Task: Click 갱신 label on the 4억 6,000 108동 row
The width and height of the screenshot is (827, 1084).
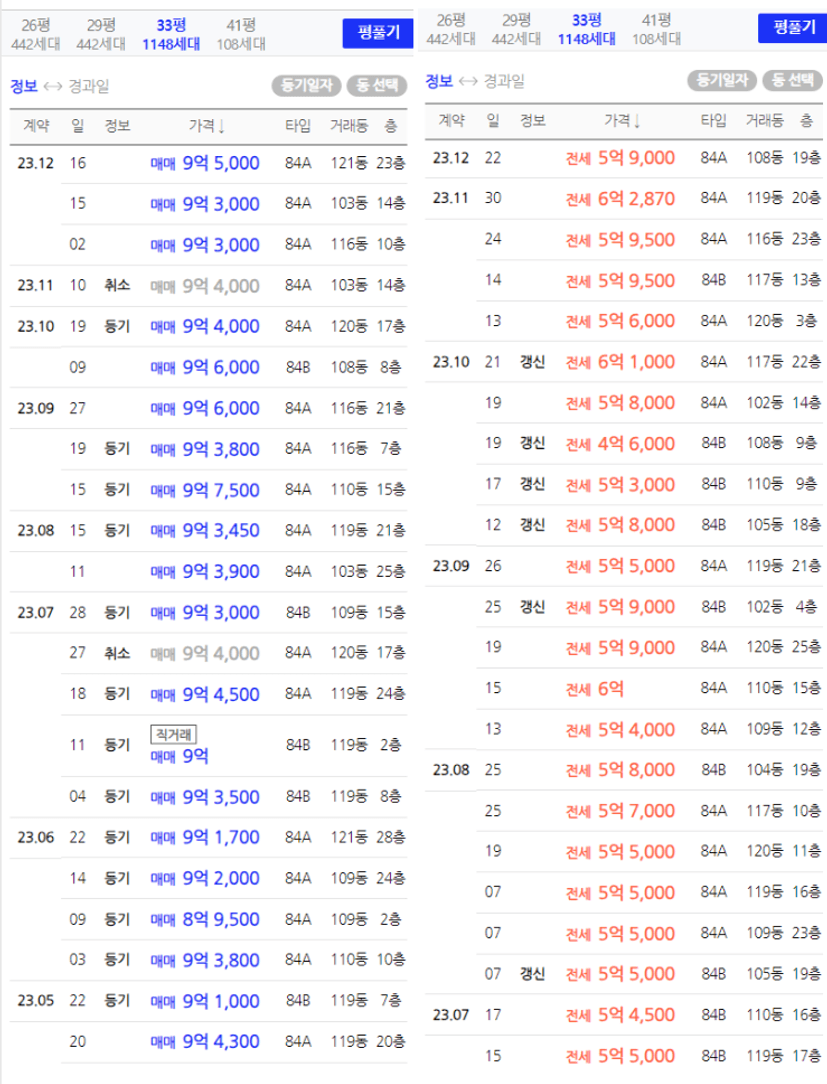Action: point(532,443)
